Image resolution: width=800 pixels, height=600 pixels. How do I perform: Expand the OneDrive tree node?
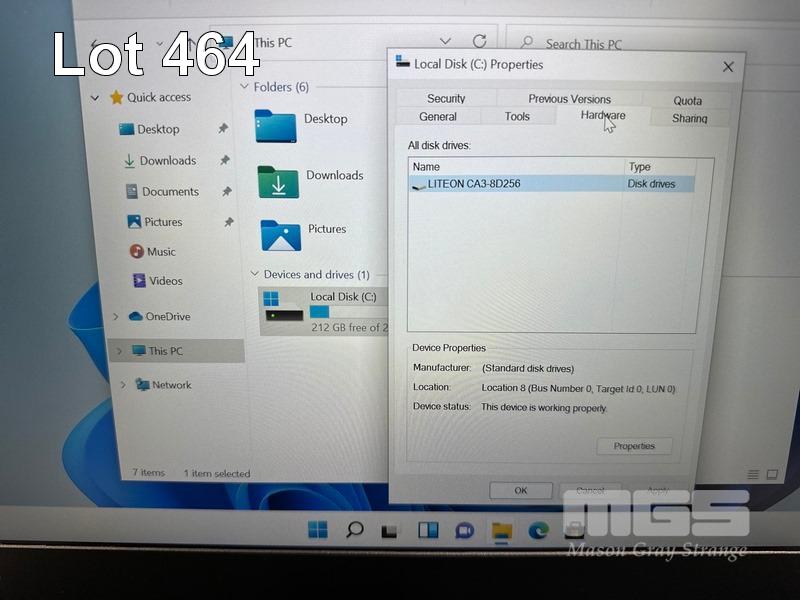pos(116,317)
